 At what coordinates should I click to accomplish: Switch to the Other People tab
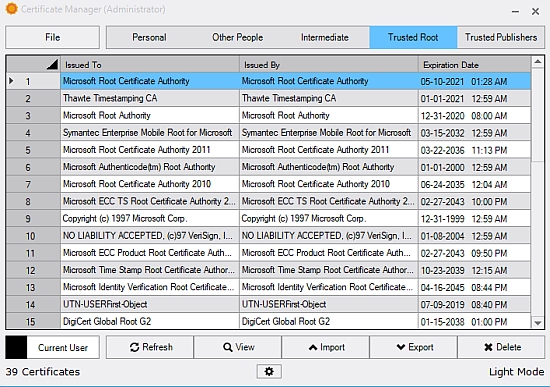(237, 37)
